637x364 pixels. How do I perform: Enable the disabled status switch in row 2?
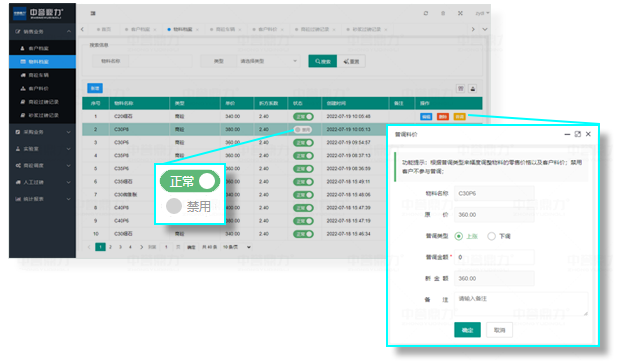coord(303,130)
